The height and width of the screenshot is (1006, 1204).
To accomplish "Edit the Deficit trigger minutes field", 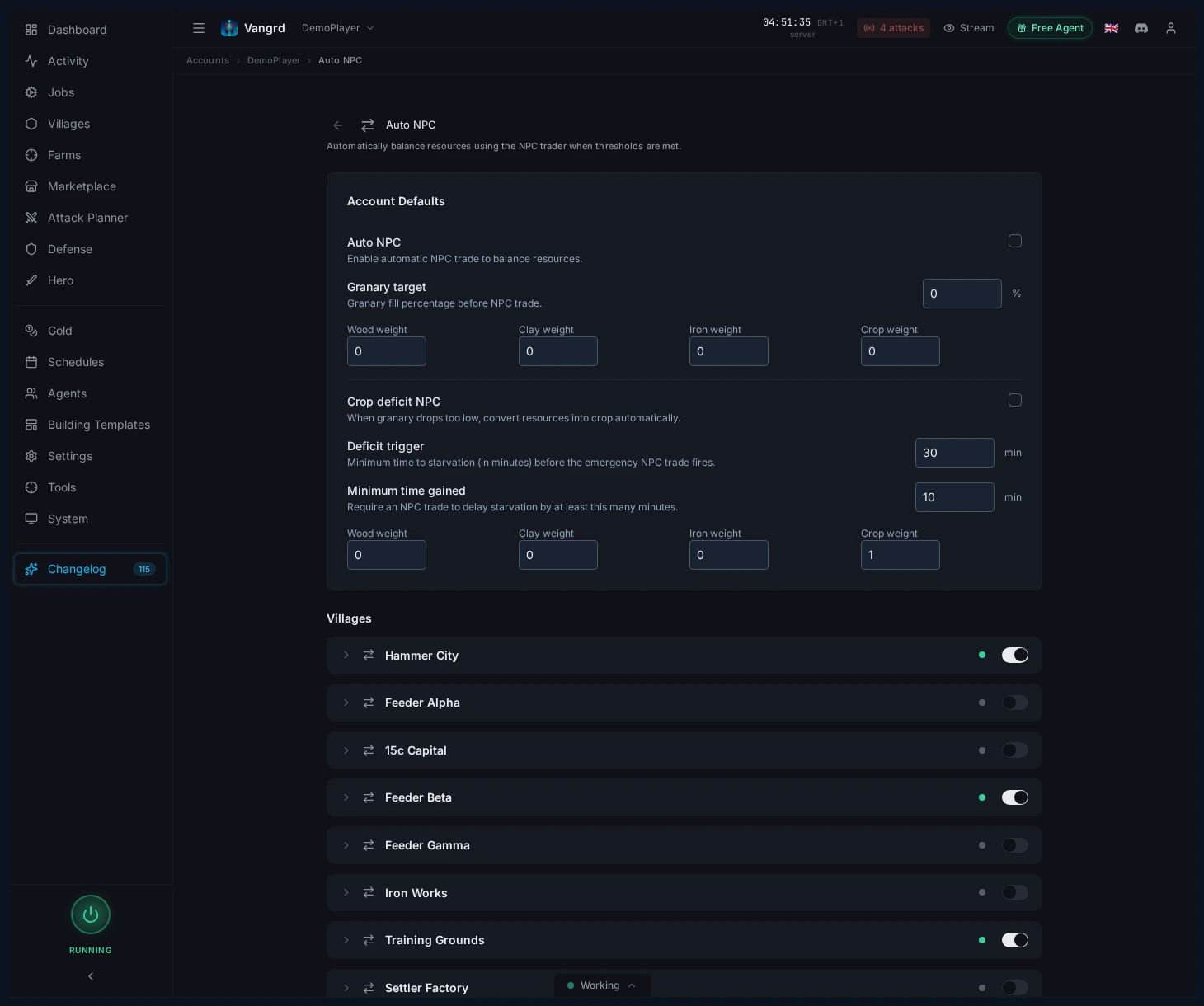I will click(954, 453).
